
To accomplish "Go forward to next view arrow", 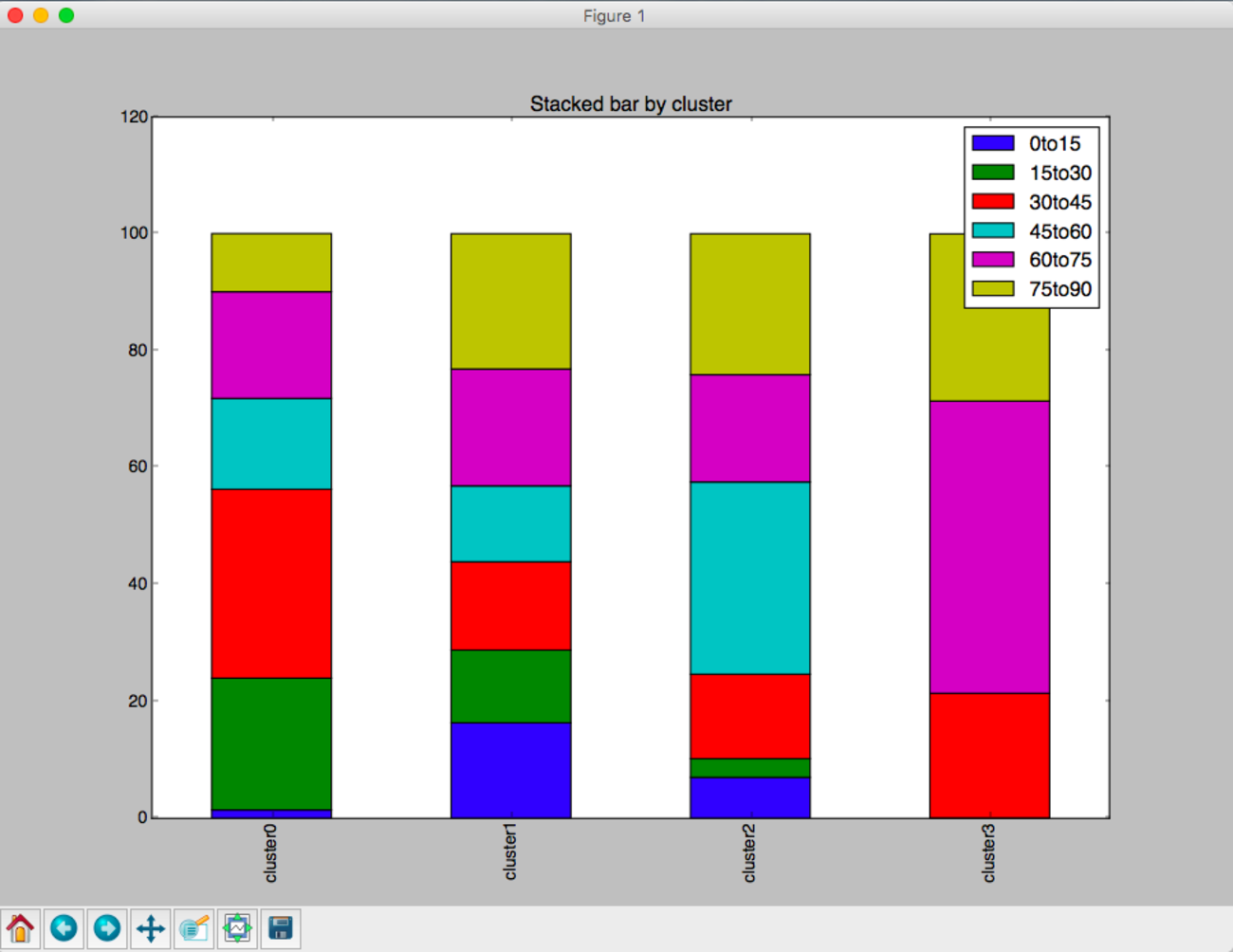I will click(x=107, y=927).
